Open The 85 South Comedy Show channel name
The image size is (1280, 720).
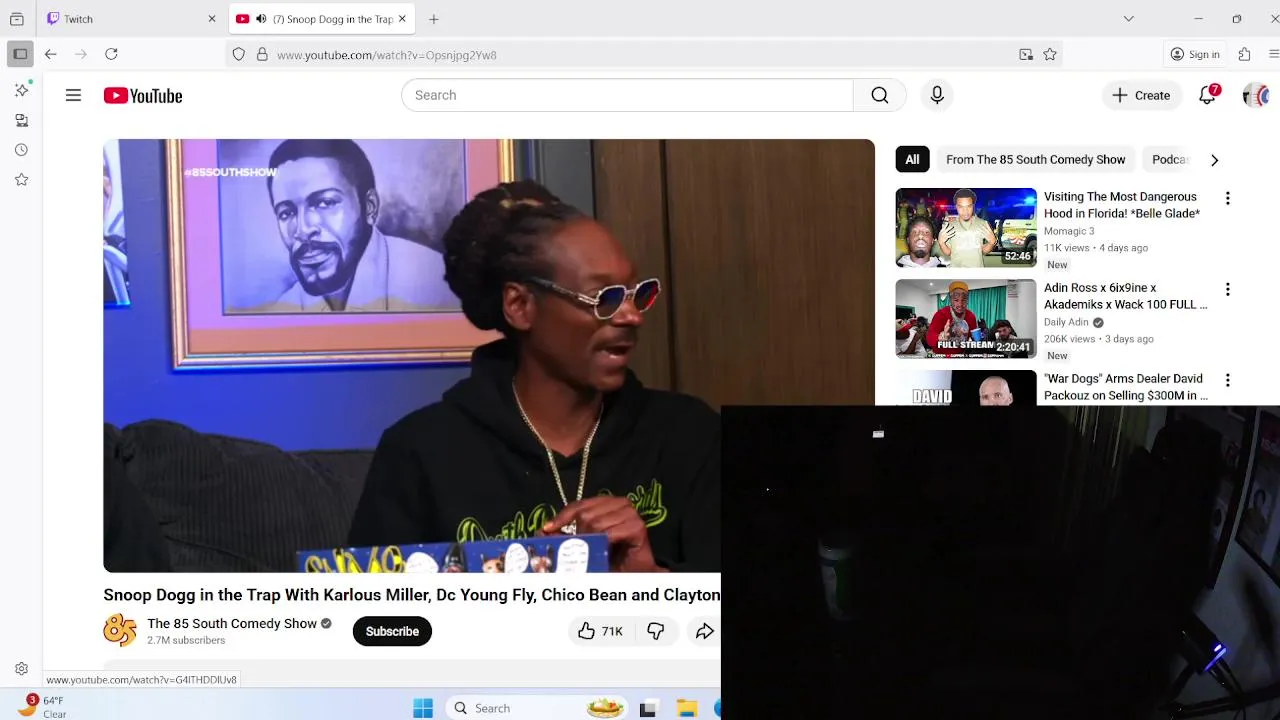[232, 623]
